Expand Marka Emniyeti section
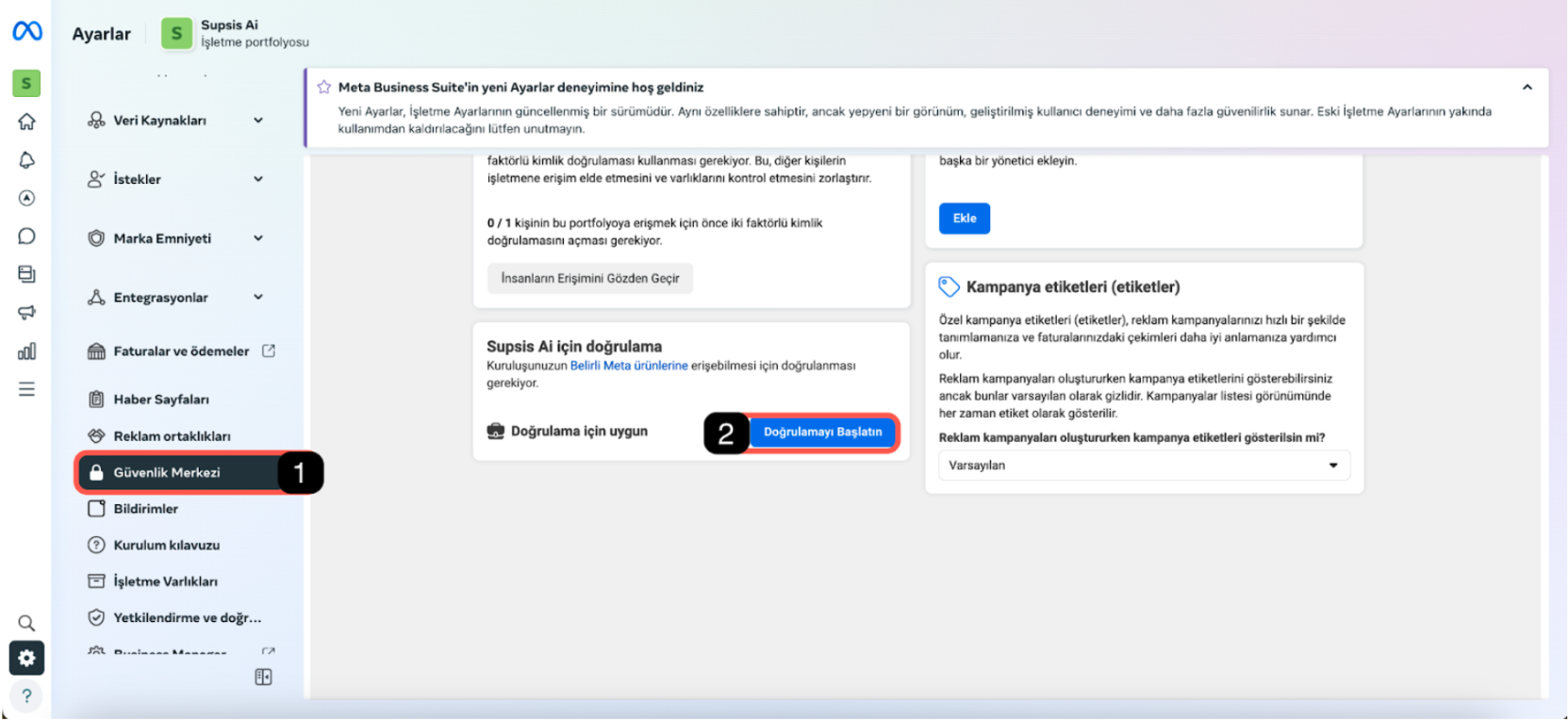1568x721 pixels. click(258, 238)
